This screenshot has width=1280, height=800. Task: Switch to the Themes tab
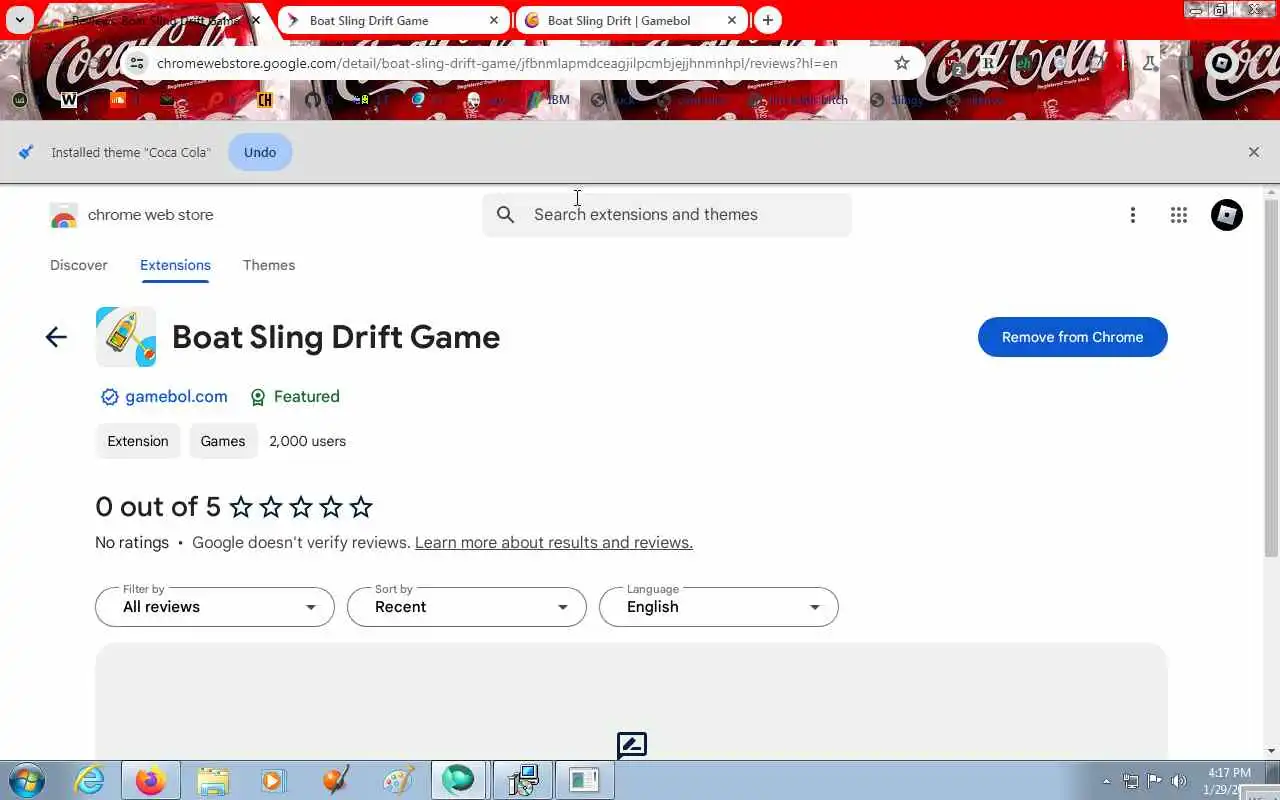[269, 265]
